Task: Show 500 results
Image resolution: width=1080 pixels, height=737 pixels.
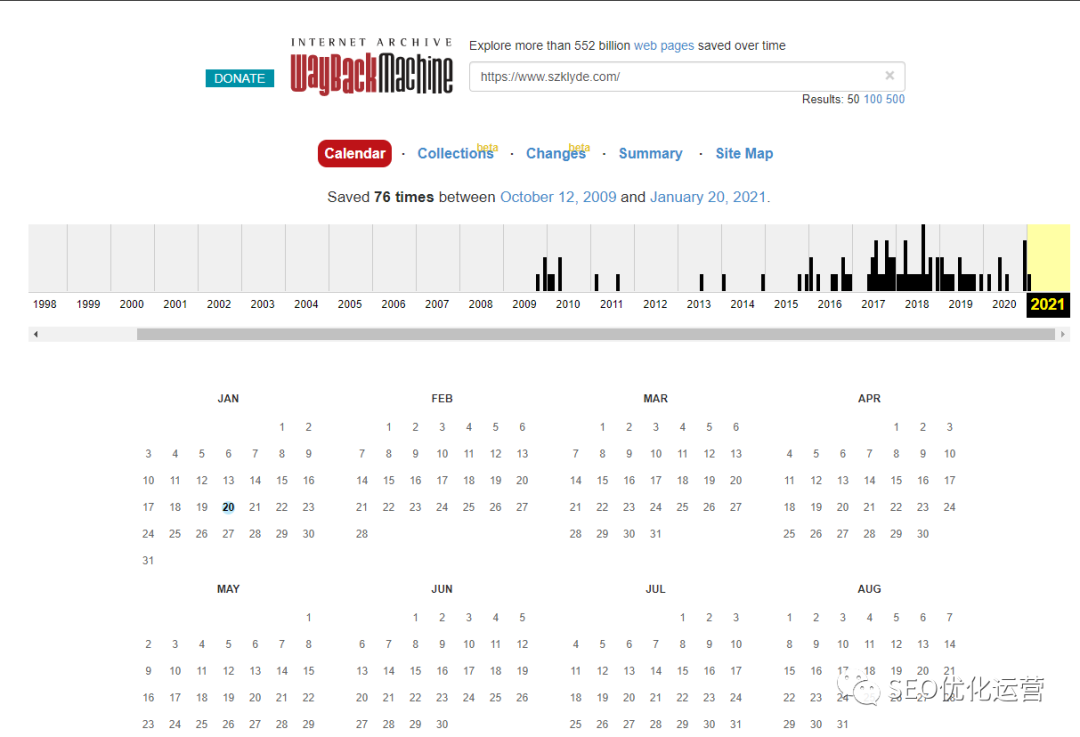Action: tap(895, 99)
